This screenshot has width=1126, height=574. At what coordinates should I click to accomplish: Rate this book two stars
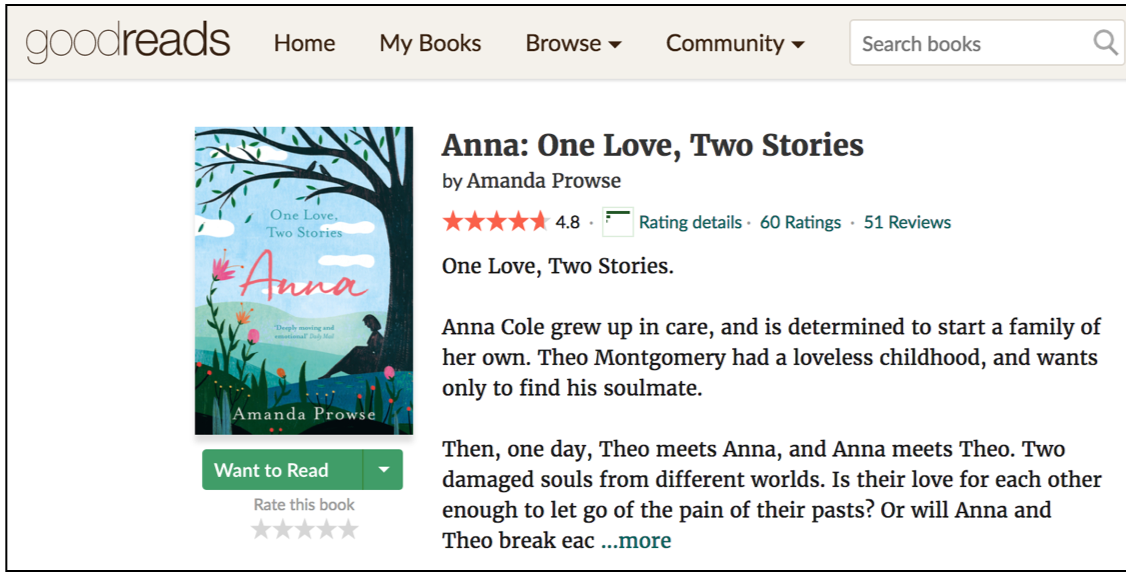pyautogui.click(x=283, y=530)
